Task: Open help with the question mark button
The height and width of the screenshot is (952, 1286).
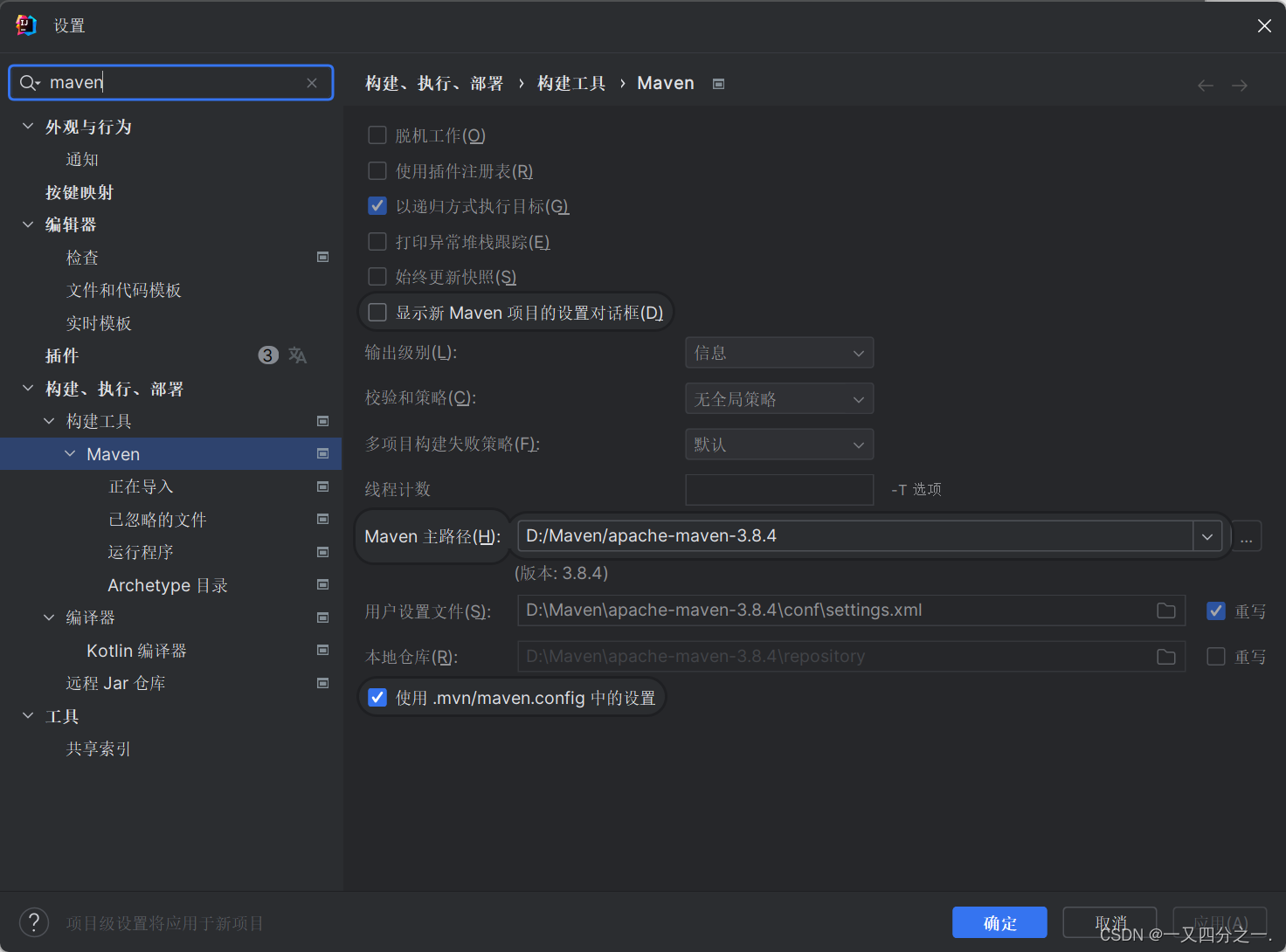Action: [34, 922]
